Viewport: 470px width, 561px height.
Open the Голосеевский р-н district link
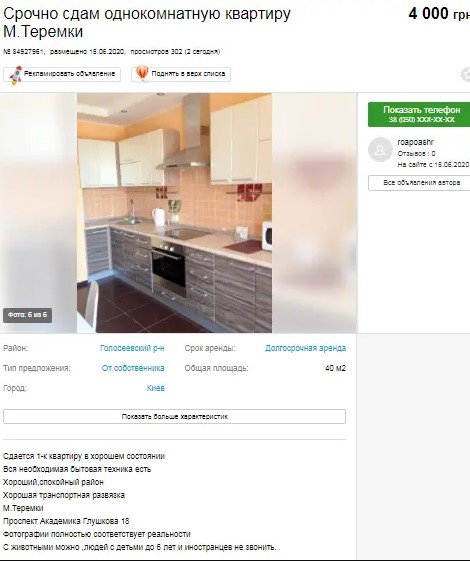coord(132,348)
